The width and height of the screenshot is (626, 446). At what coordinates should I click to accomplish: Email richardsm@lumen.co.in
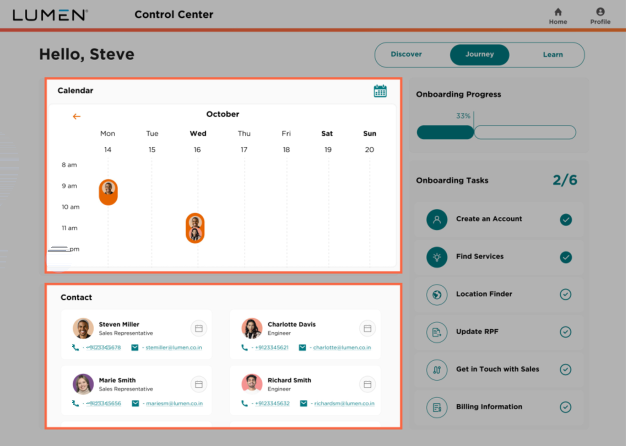point(344,404)
